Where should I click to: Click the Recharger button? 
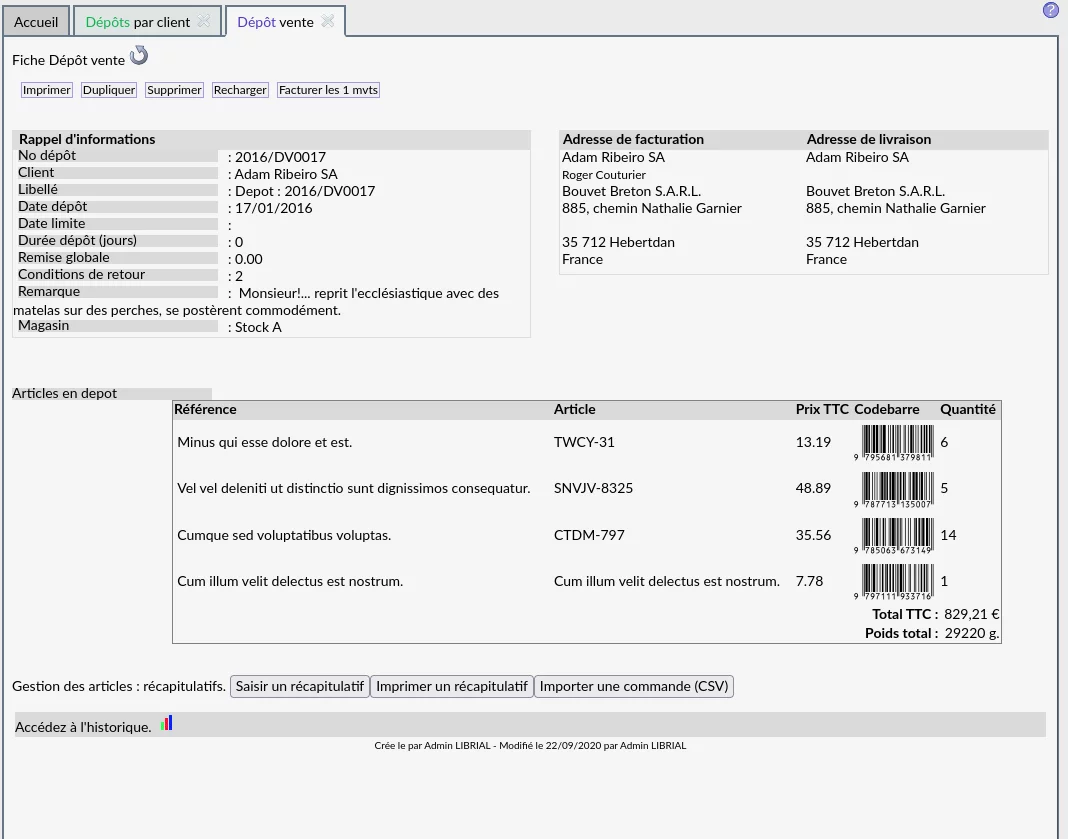tap(240, 90)
